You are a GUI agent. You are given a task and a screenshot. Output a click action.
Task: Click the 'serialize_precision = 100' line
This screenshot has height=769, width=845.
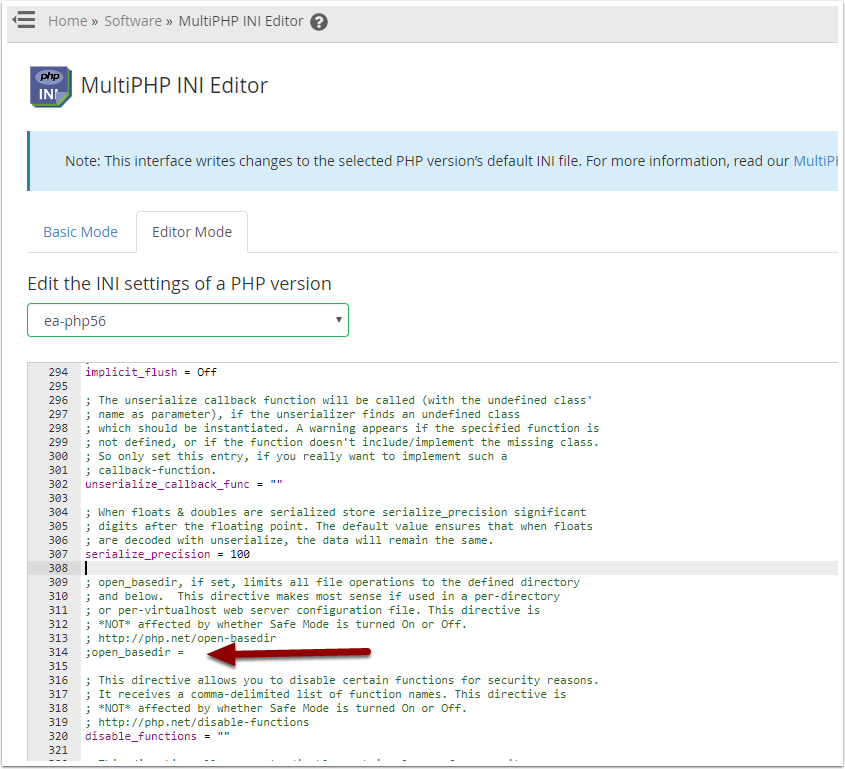coord(167,555)
